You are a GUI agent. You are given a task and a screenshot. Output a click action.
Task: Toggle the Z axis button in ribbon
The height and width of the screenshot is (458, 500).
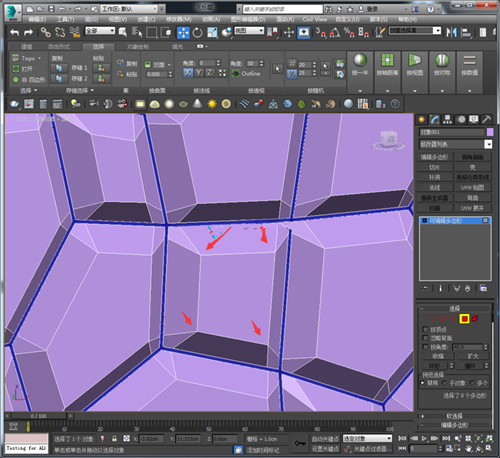[x=209, y=73]
